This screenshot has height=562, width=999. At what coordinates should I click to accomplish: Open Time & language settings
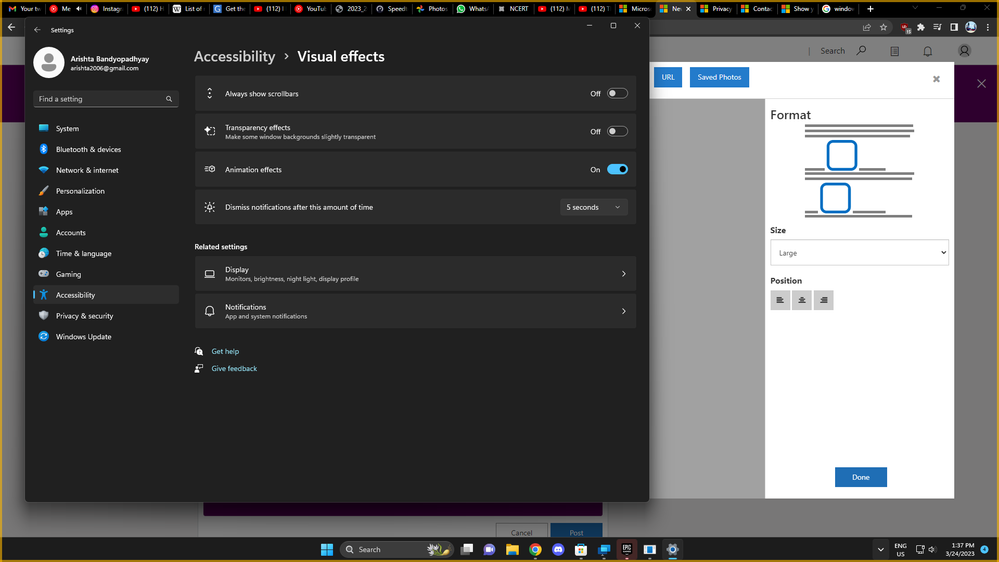[x=106, y=253]
